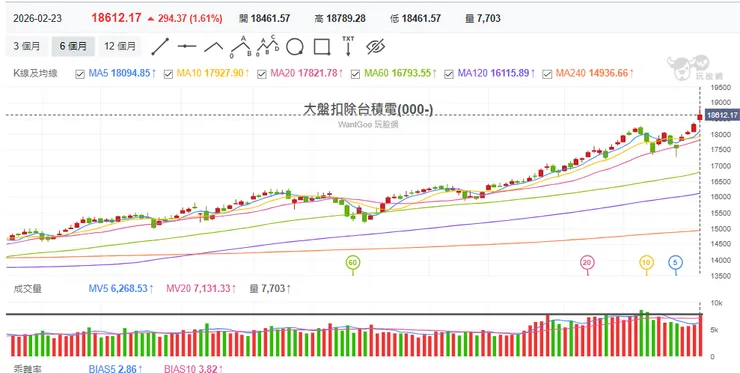The height and width of the screenshot is (373, 740).
Task: Click the 量 7,703 value in volume panel
Action: pyautogui.click(x=267, y=288)
